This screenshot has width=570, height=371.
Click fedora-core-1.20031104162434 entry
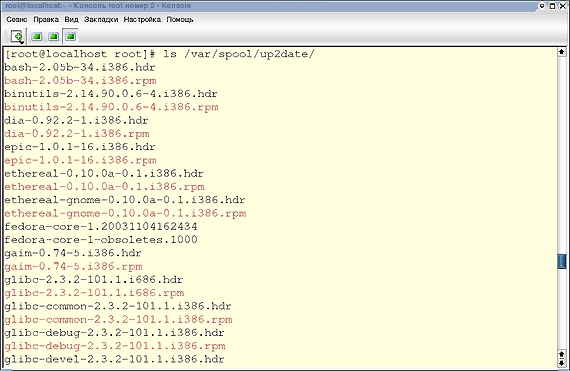click(x=101, y=226)
